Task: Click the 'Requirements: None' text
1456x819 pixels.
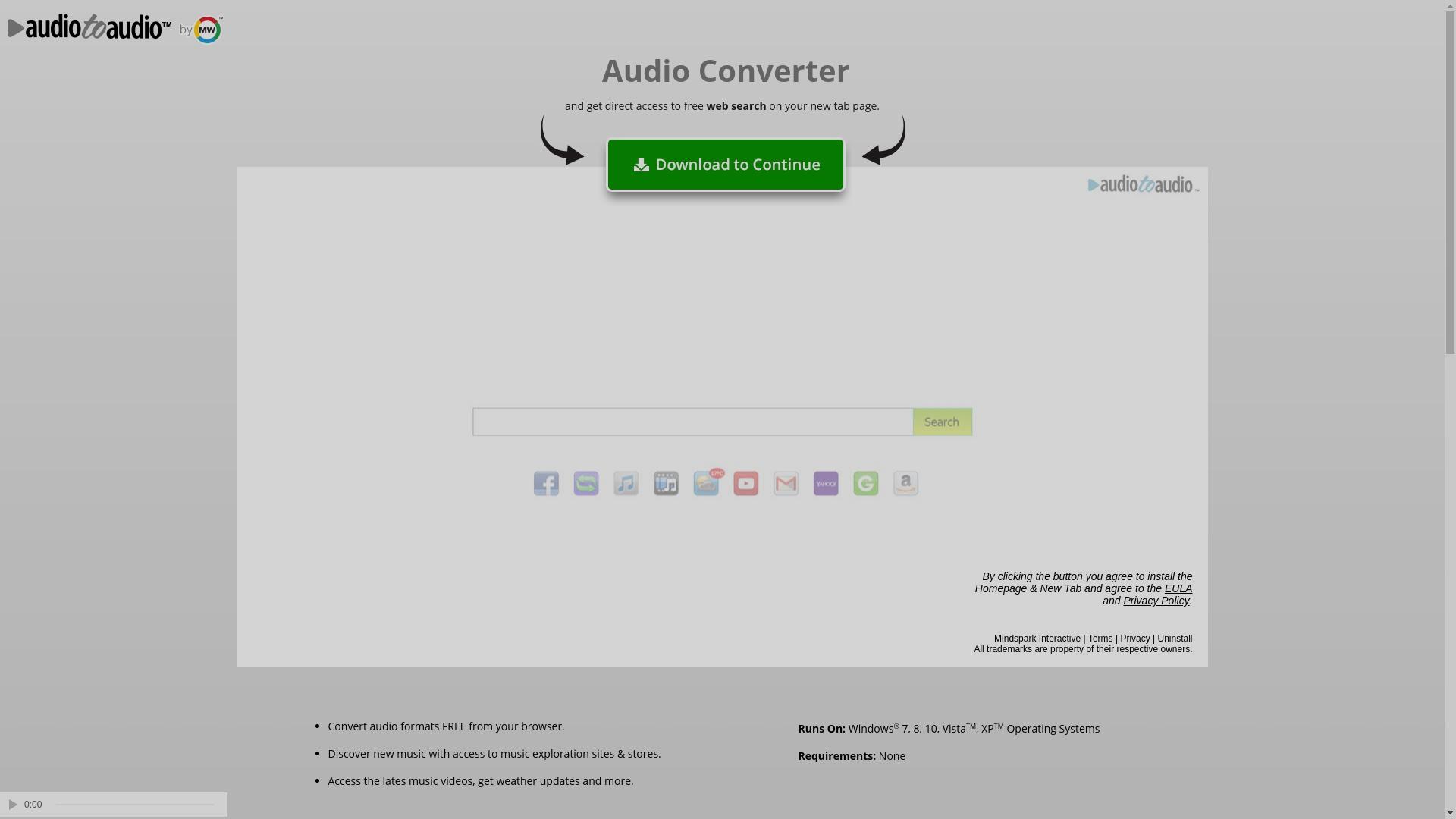Action: coord(852,756)
